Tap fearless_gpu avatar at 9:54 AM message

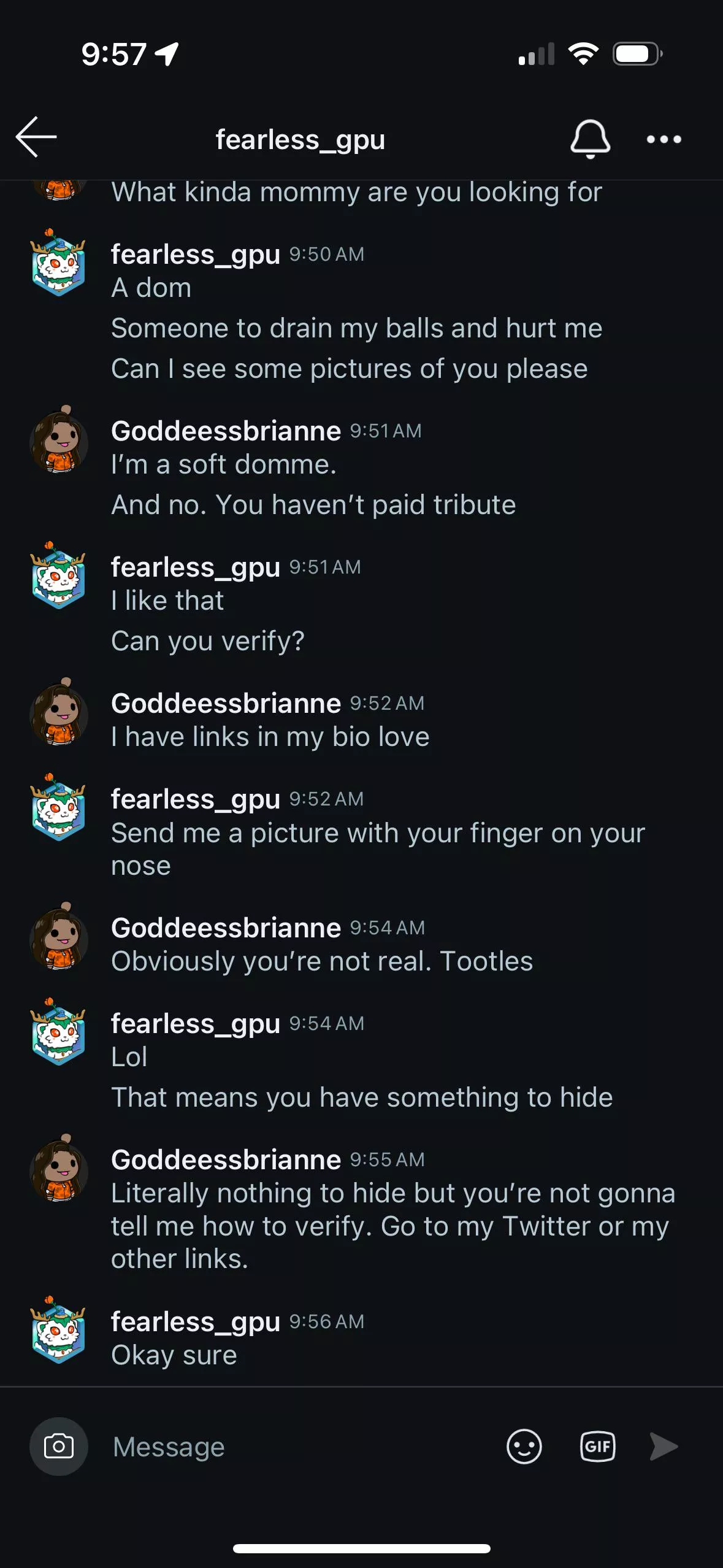click(x=58, y=1031)
